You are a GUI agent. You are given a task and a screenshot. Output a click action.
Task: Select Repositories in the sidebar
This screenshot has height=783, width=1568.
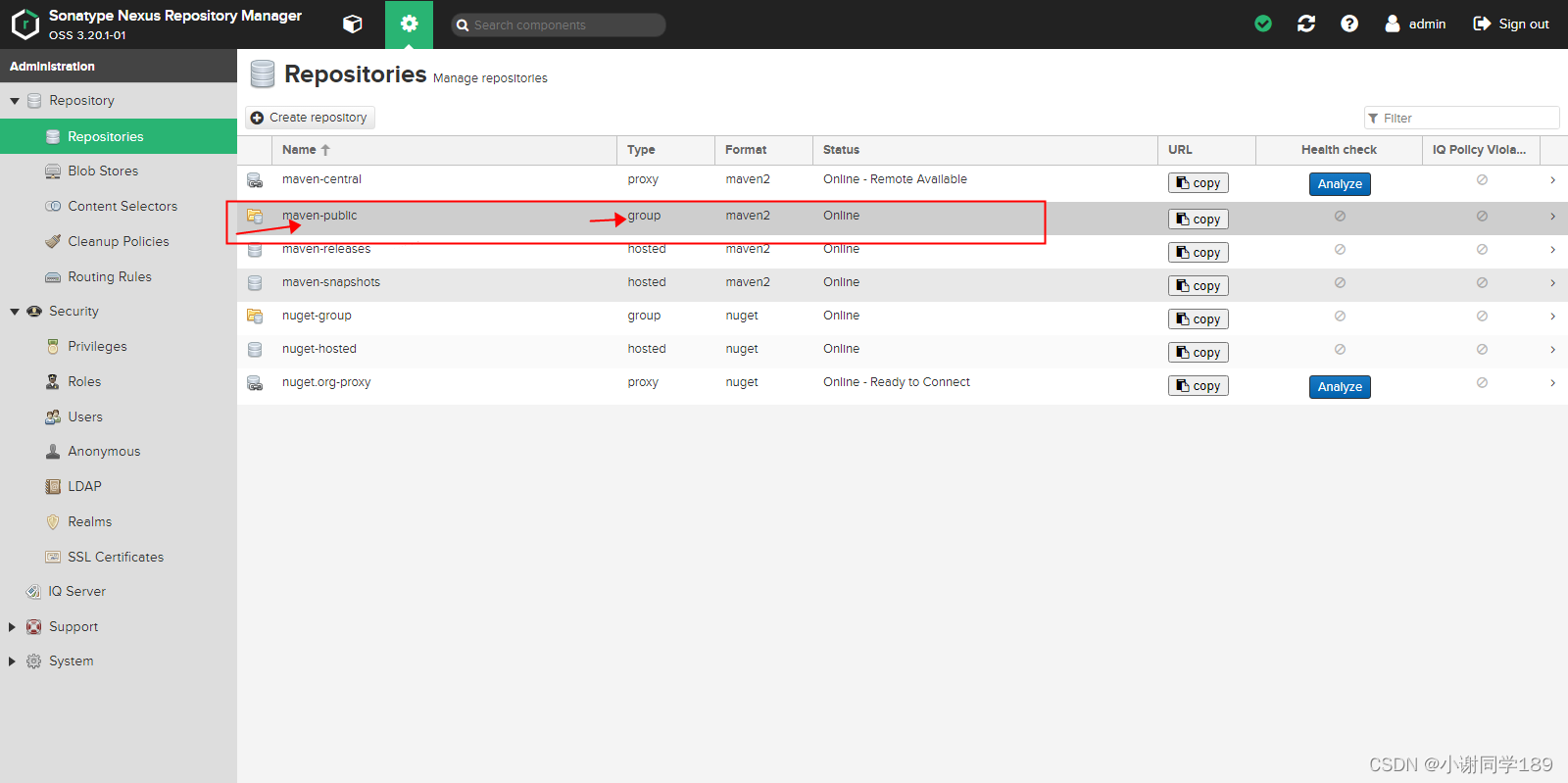coord(119,136)
